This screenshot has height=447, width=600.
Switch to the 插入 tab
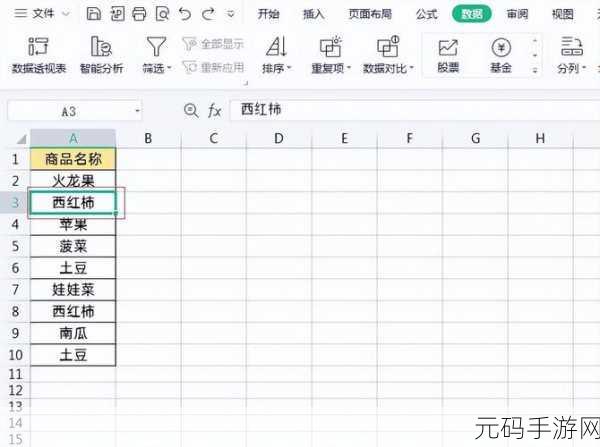[313, 14]
